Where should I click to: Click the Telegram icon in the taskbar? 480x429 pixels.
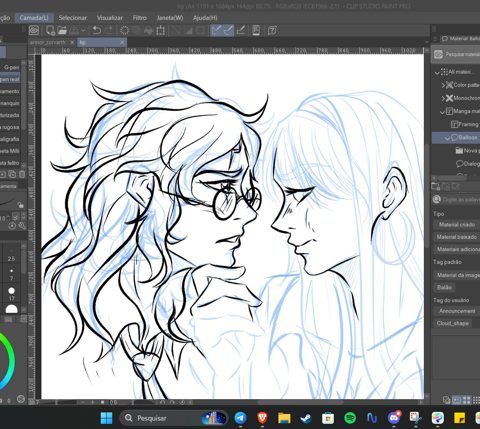click(240, 418)
